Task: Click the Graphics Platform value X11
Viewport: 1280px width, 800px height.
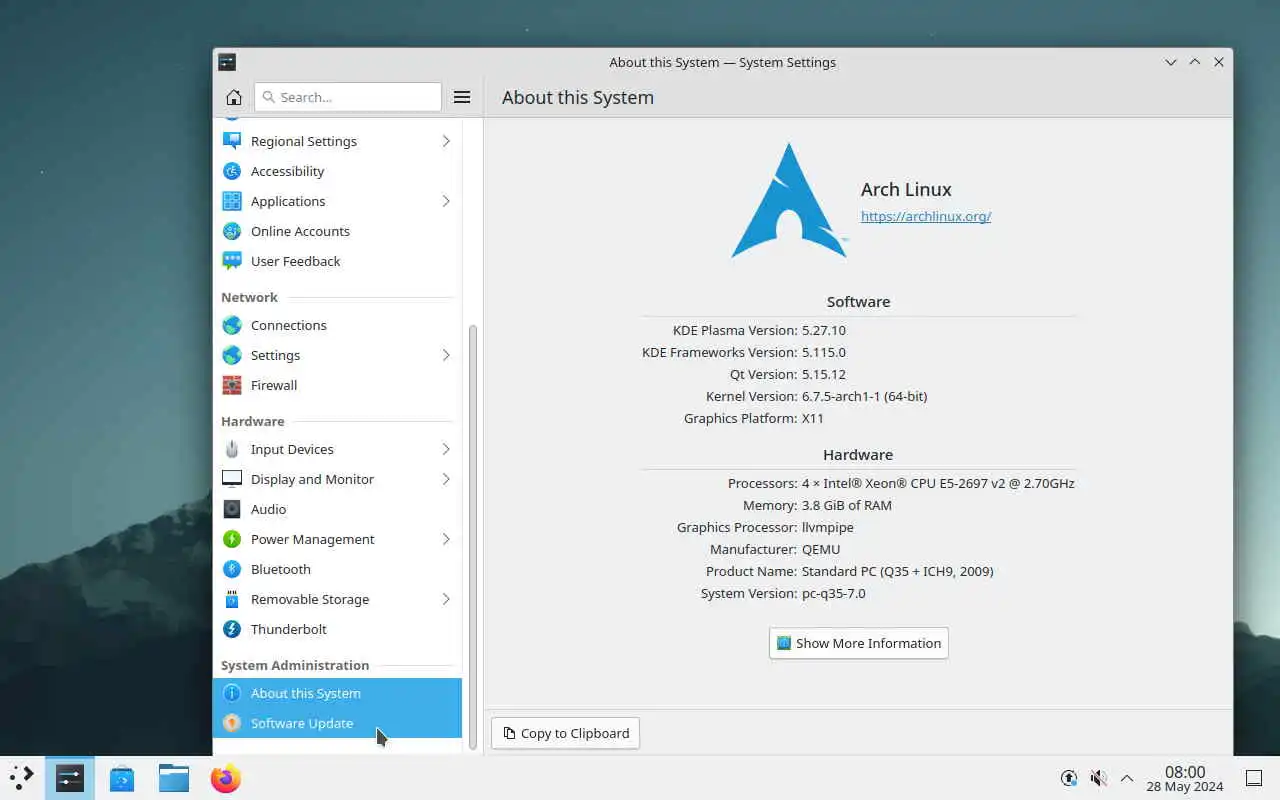Action: tap(813, 418)
